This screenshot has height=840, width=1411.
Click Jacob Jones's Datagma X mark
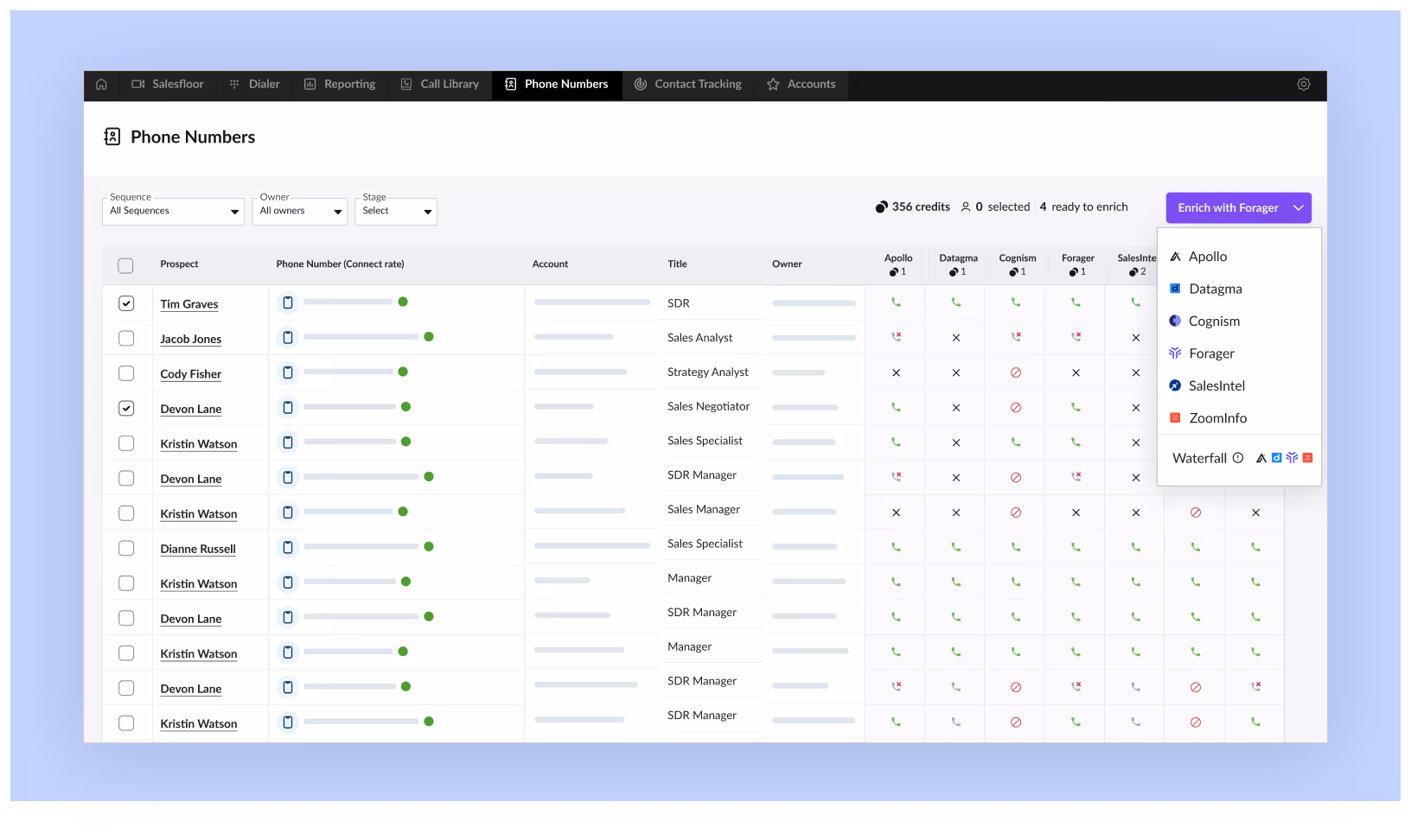[x=956, y=338]
